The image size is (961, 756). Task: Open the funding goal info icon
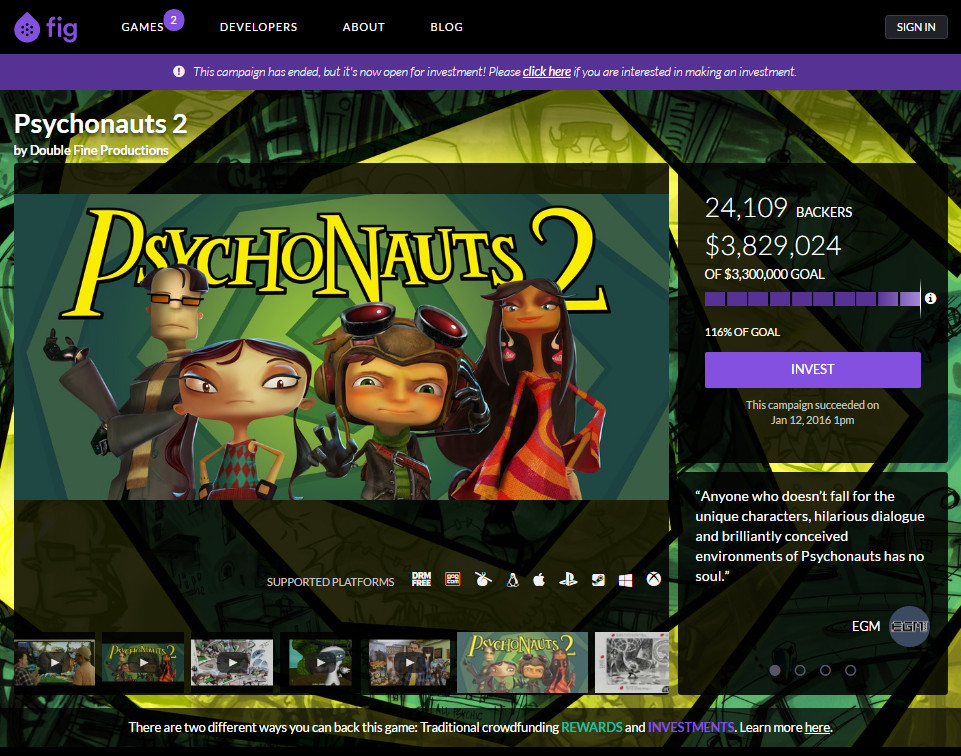[x=930, y=298]
